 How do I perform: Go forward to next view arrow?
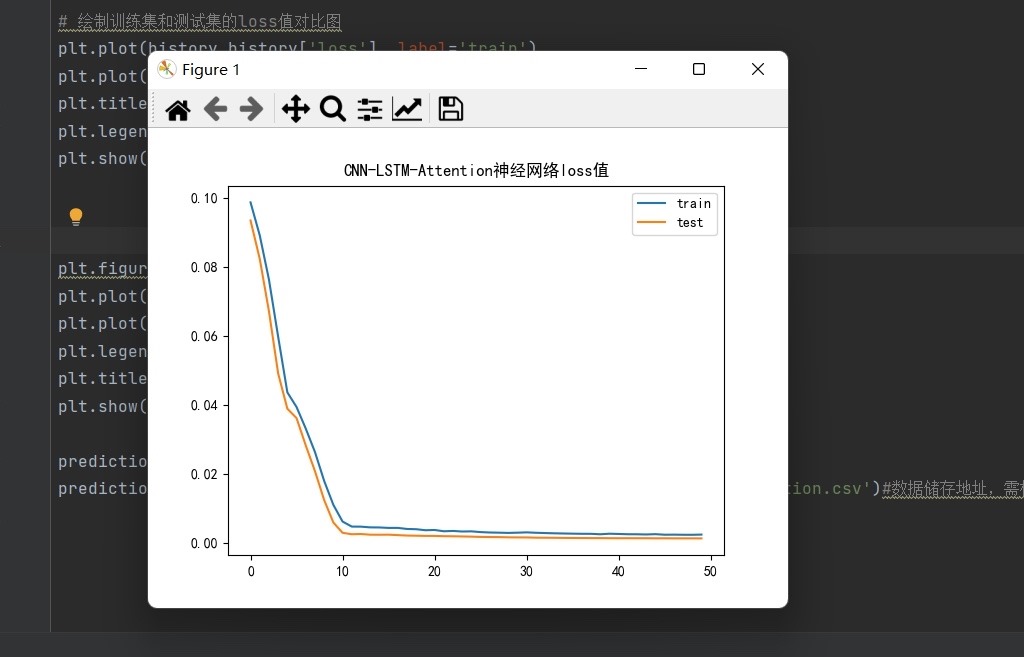[251, 109]
